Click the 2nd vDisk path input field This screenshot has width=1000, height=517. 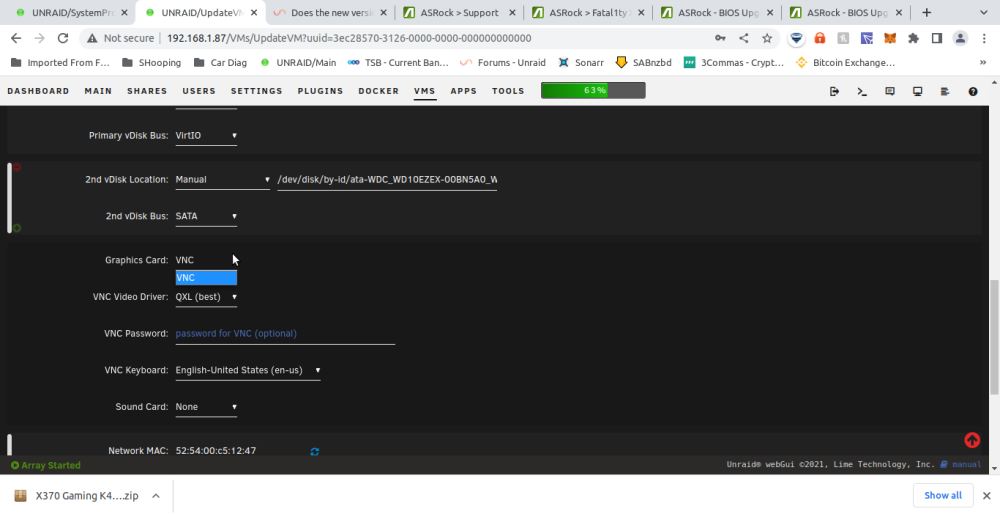(386, 180)
